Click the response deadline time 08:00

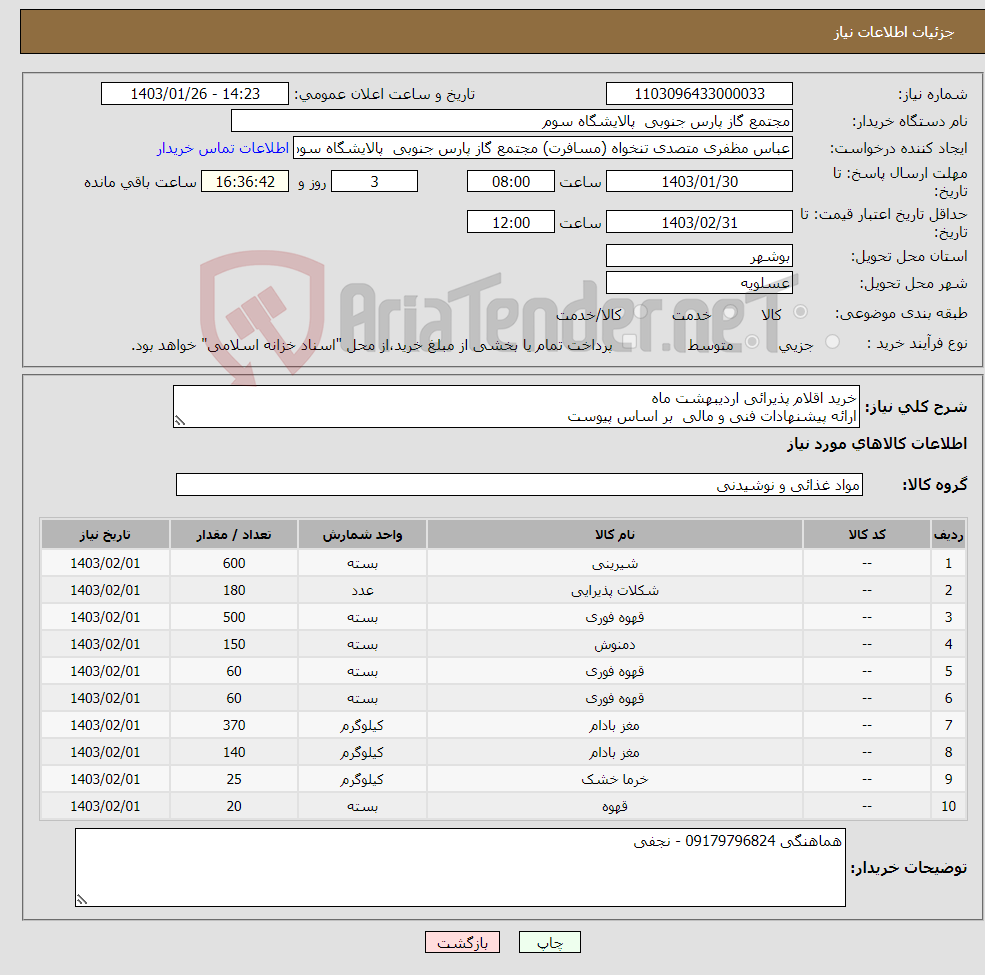tap(511, 182)
